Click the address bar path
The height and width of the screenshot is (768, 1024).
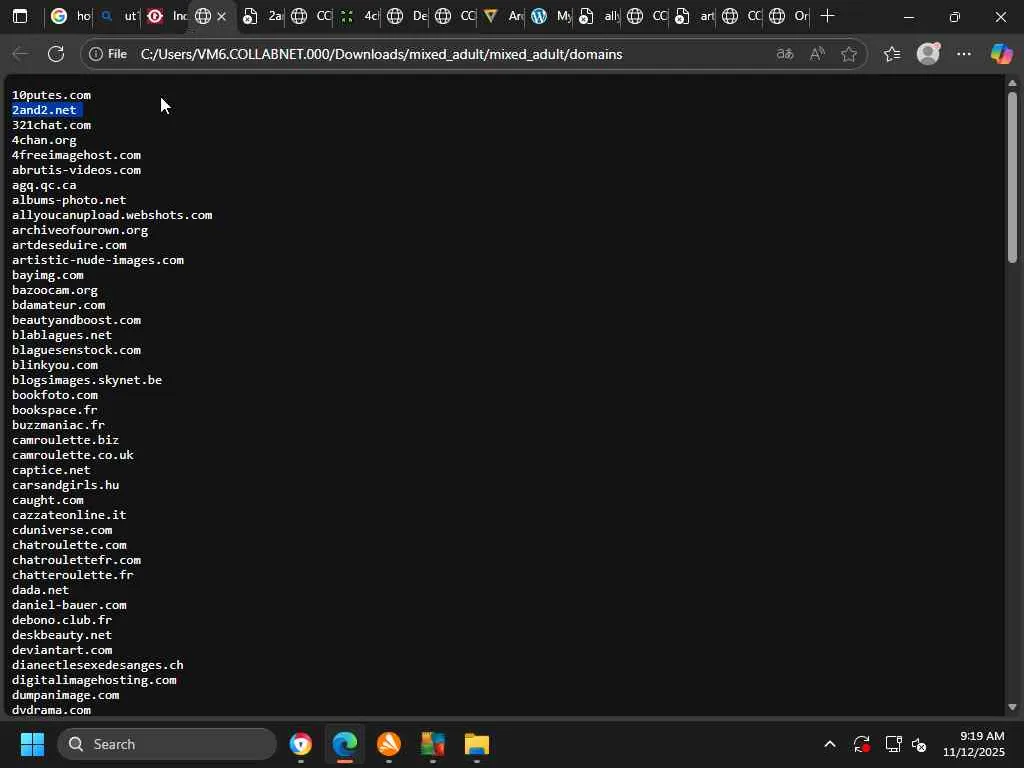click(381, 54)
